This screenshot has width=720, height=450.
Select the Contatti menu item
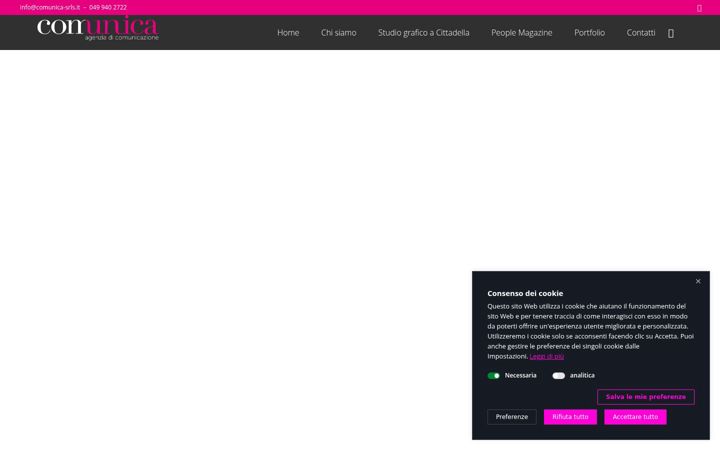point(641,33)
